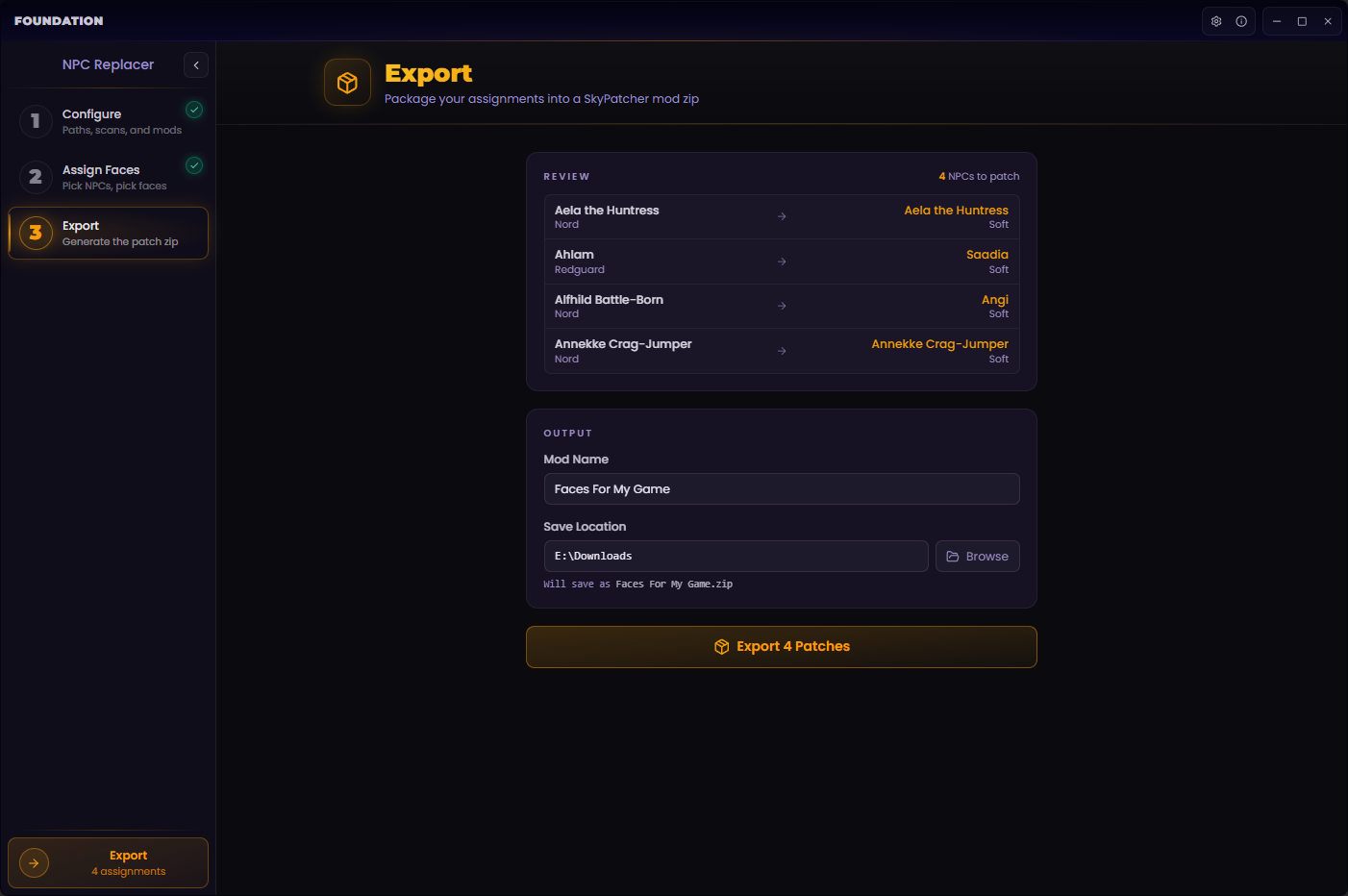Click the Mod Name text field
1348x896 pixels.
[x=781, y=489]
